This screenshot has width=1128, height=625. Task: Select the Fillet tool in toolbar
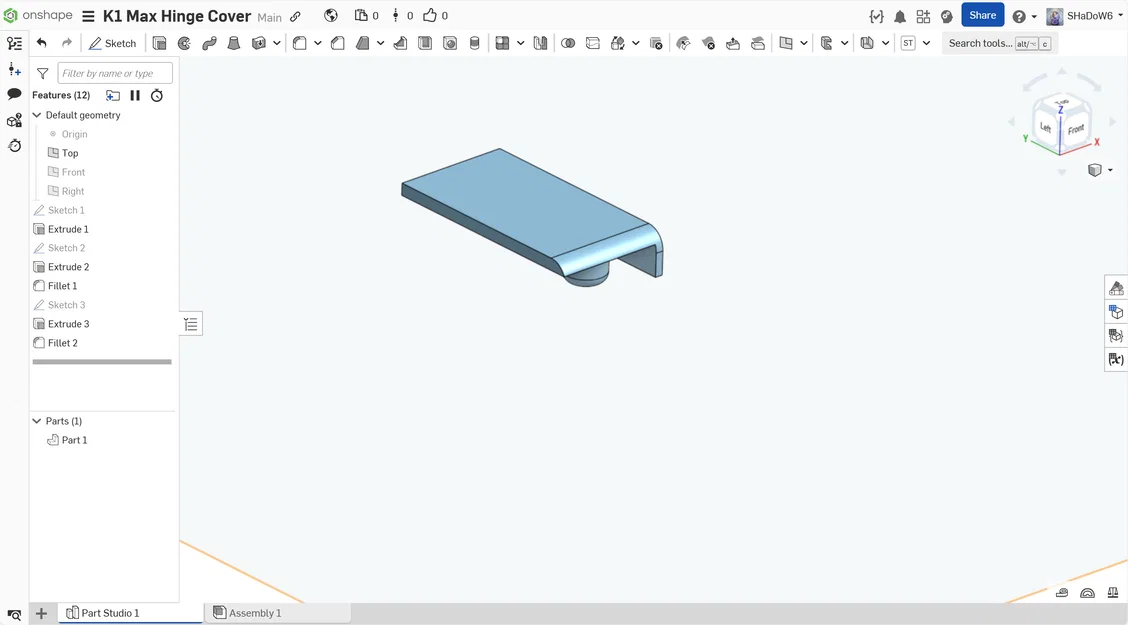(x=300, y=43)
